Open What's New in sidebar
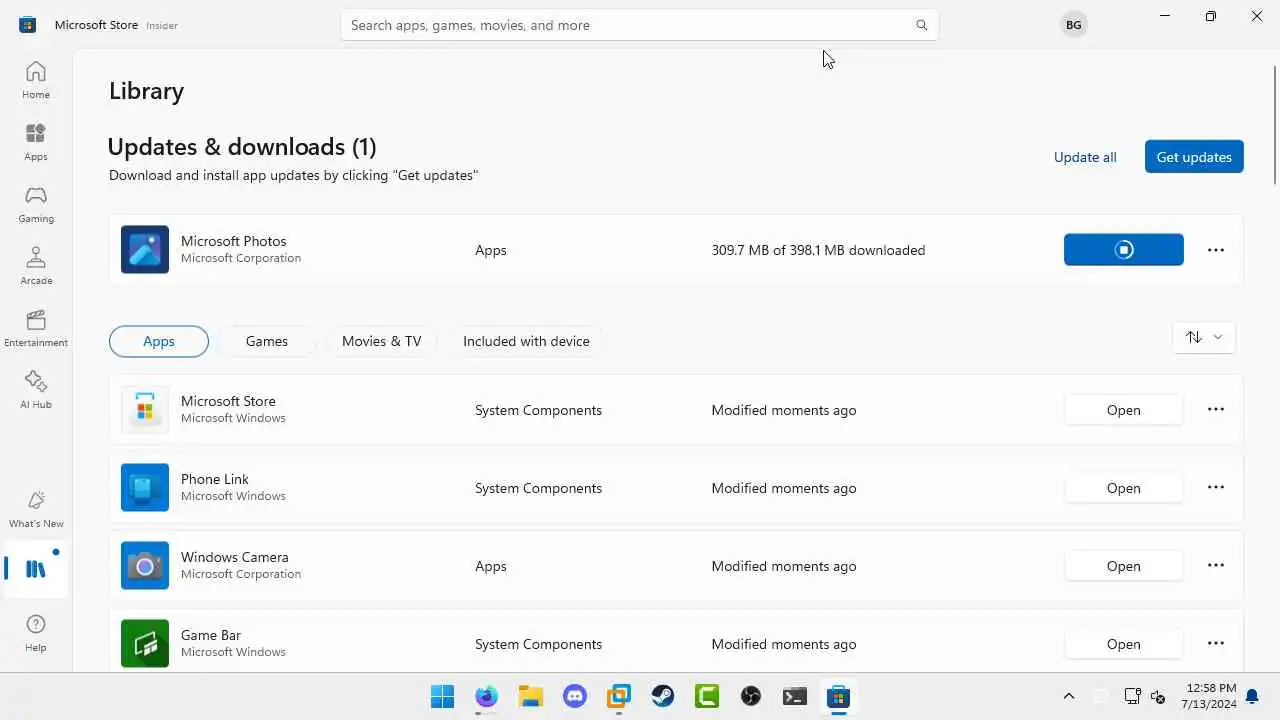1280x720 pixels. coord(36,509)
